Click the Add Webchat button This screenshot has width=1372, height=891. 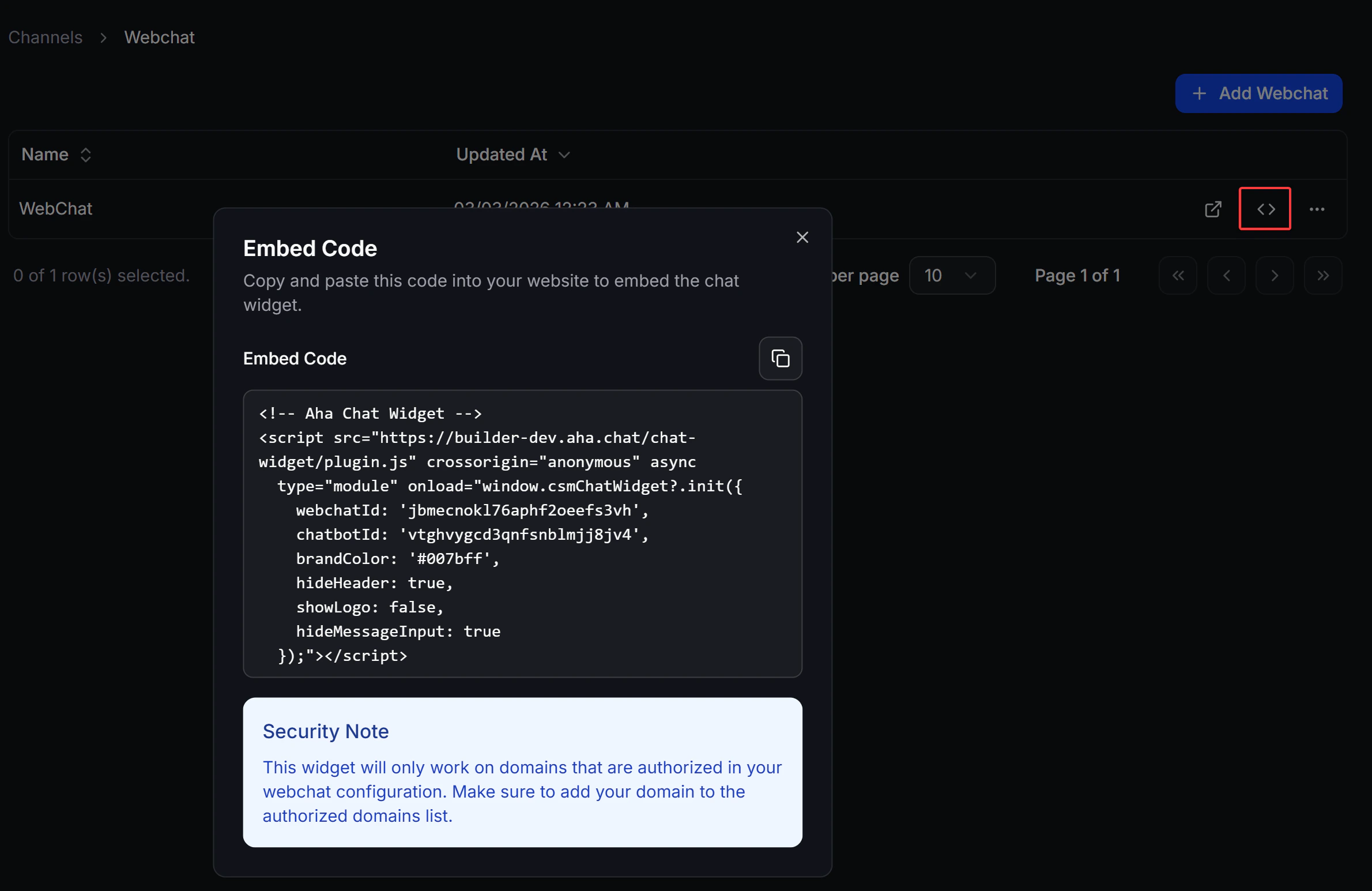pyautogui.click(x=1258, y=93)
